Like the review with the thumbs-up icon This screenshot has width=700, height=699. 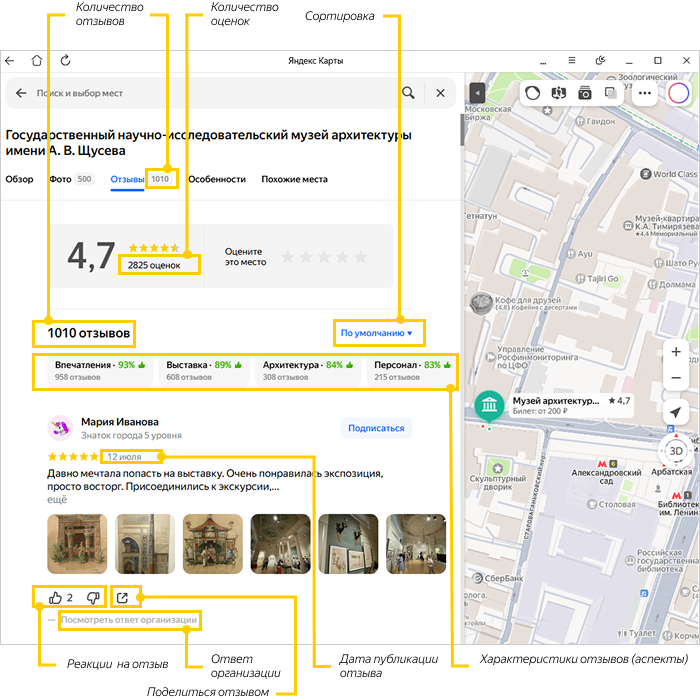point(55,598)
